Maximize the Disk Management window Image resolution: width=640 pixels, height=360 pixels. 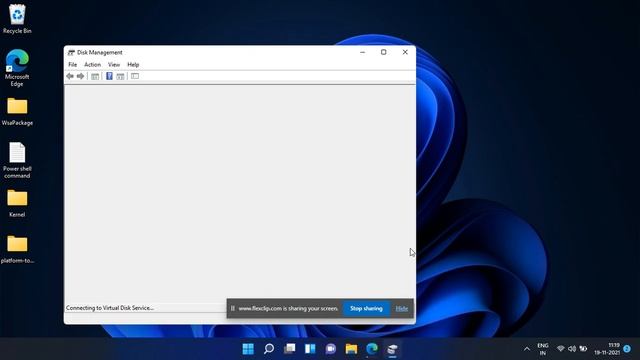[384, 52]
